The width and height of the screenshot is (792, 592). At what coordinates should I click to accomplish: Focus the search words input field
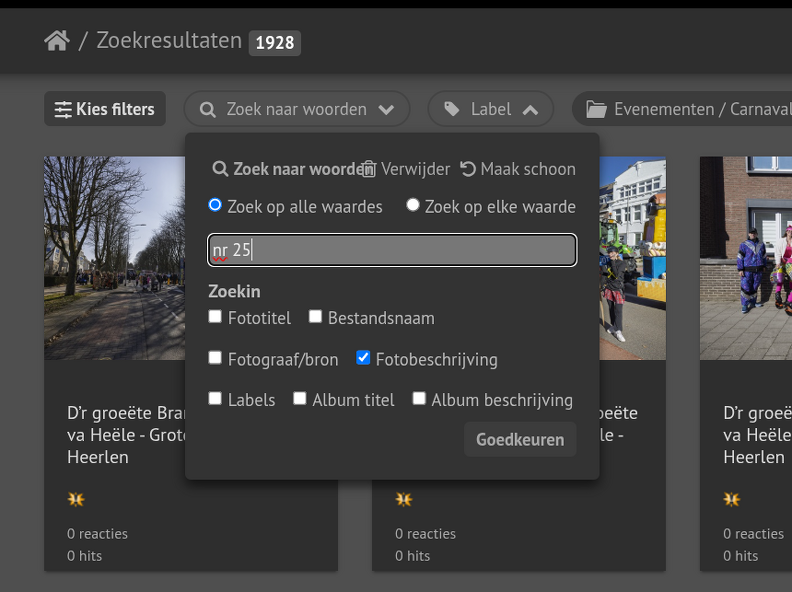coord(392,250)
